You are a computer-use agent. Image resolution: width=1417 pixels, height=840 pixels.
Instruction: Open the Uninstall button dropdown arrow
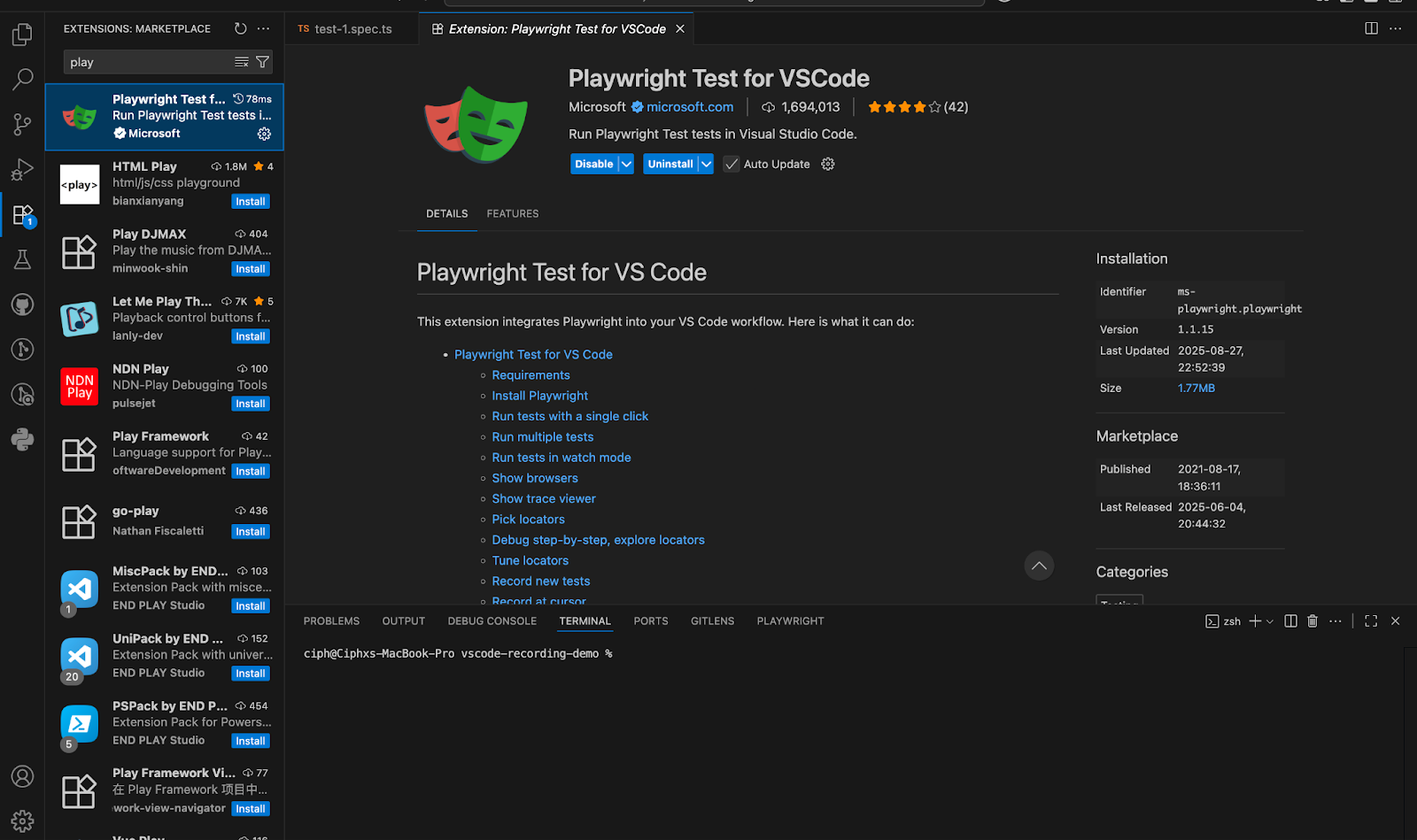(x=706, y=164)
